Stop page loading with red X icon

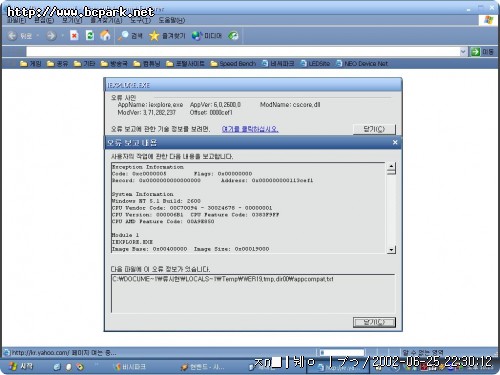coord(74,35)
